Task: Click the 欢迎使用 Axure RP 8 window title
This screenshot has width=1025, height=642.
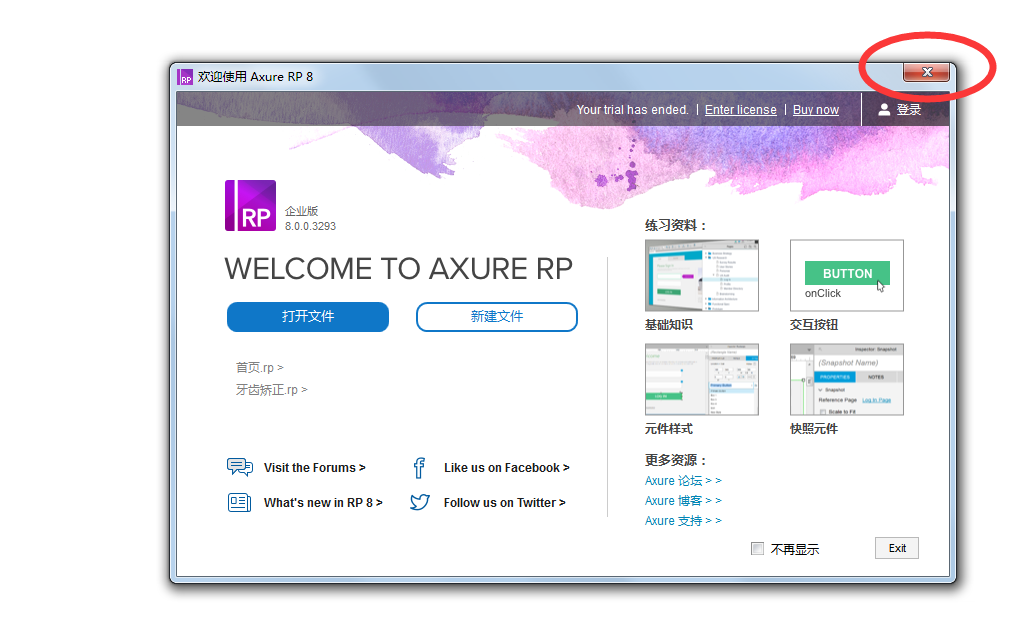Action: click(x=256, y=76)
